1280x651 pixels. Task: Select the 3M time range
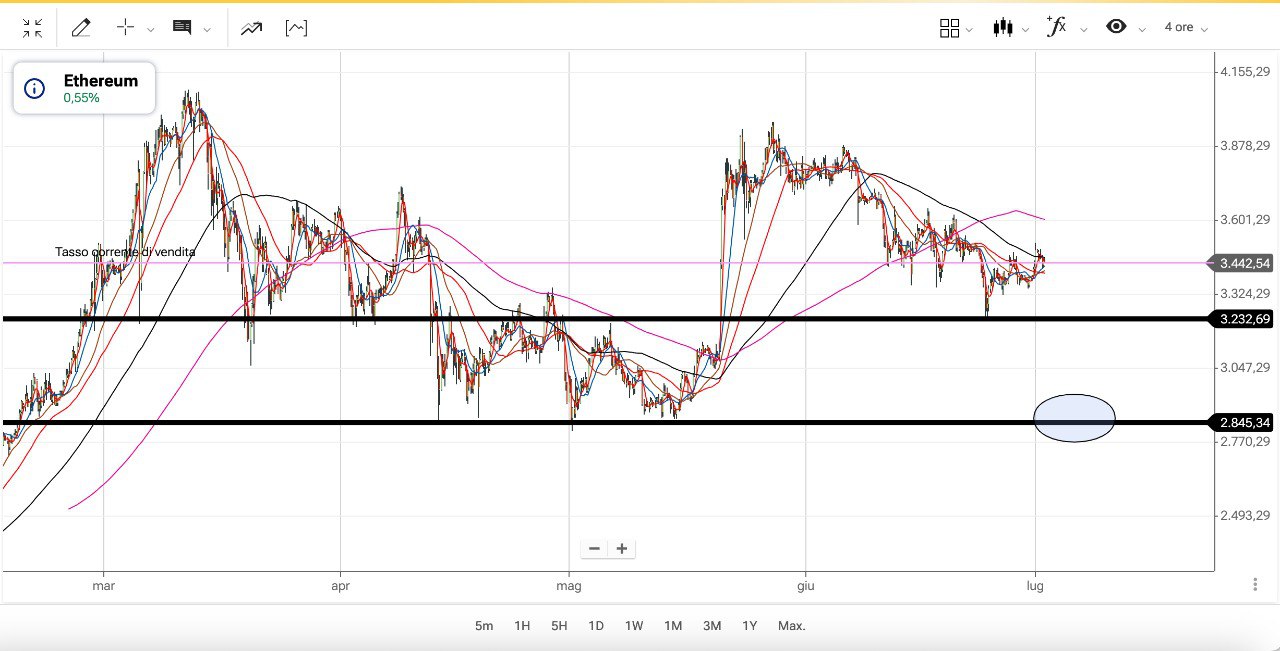click(x=711, y=626)
